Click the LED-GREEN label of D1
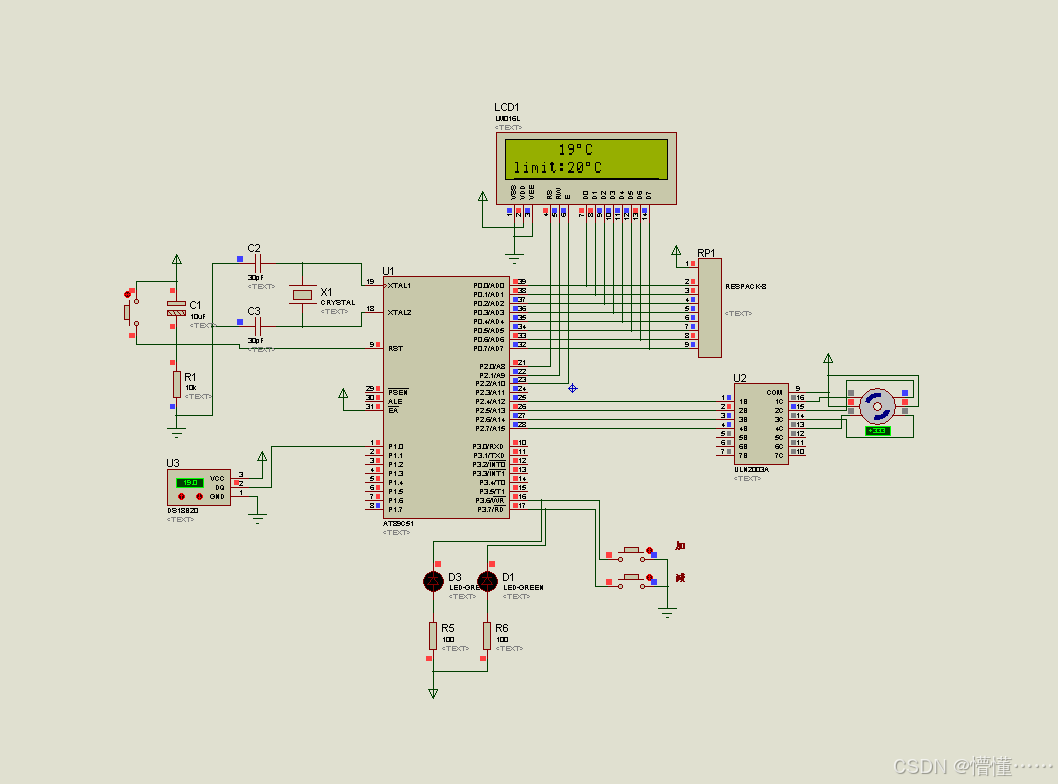The height and width of the screenshot is (784, 1058). coord(523,588)
